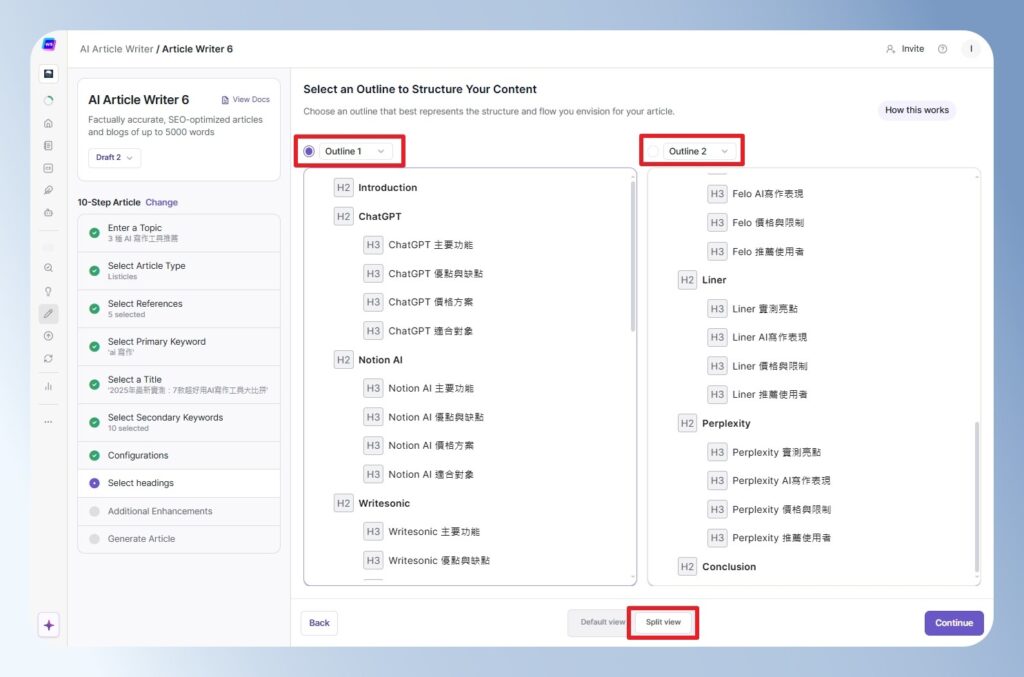Click the Outline 2 panel scrollbar
The image size is (1024, 677).
pos(977,497)
